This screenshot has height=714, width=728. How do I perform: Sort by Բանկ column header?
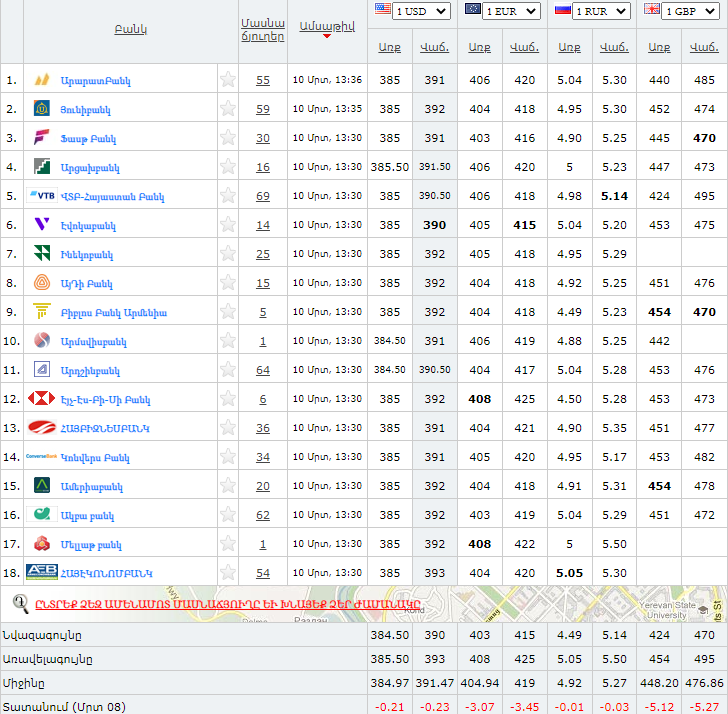click(x=130, y=29)
